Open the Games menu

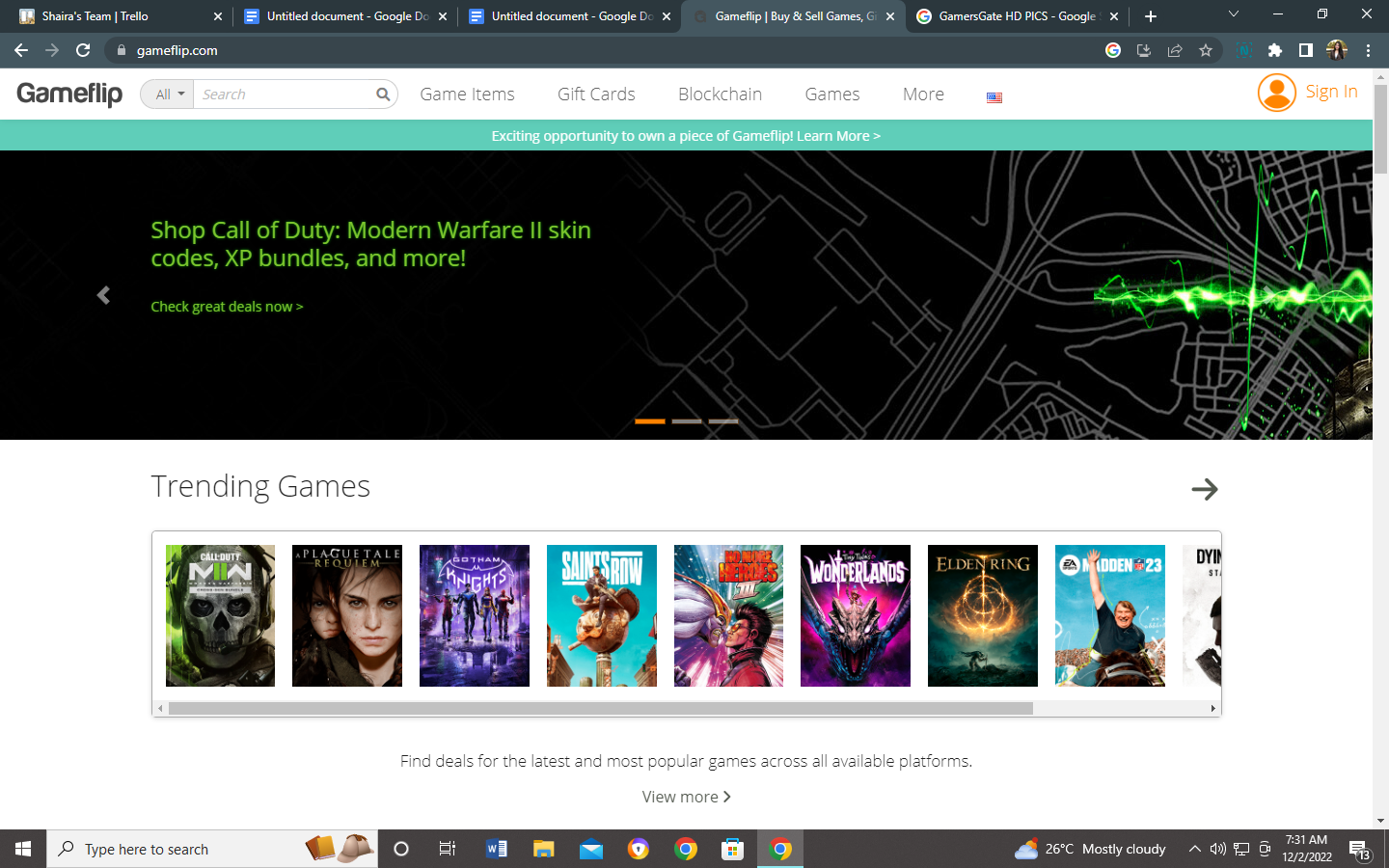(x=832, y=94)
